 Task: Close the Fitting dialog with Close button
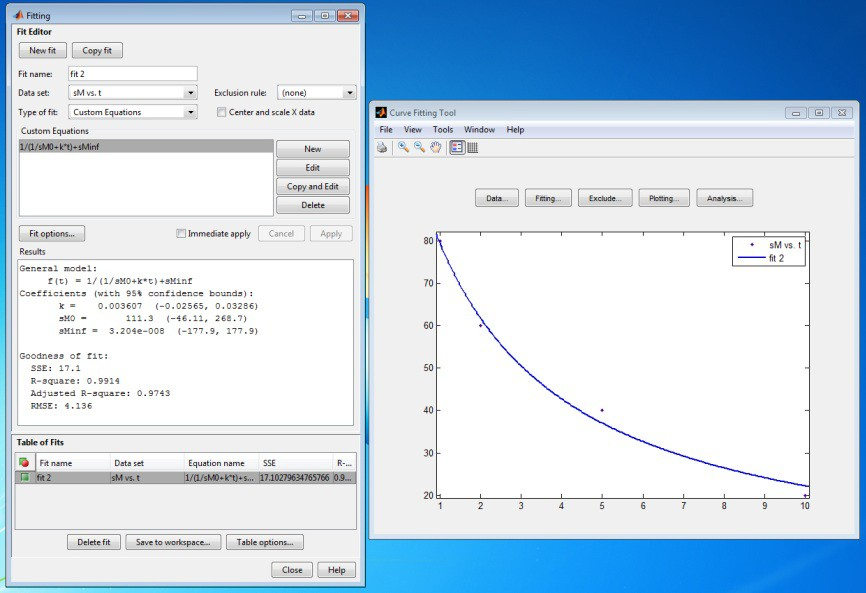pyautogui.click(x=292, y=570)
